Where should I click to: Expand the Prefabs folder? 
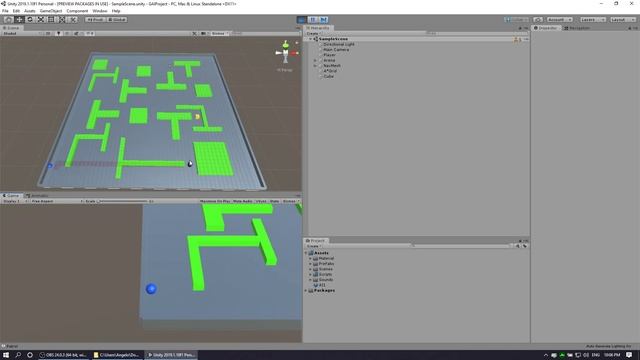[311, 264]
